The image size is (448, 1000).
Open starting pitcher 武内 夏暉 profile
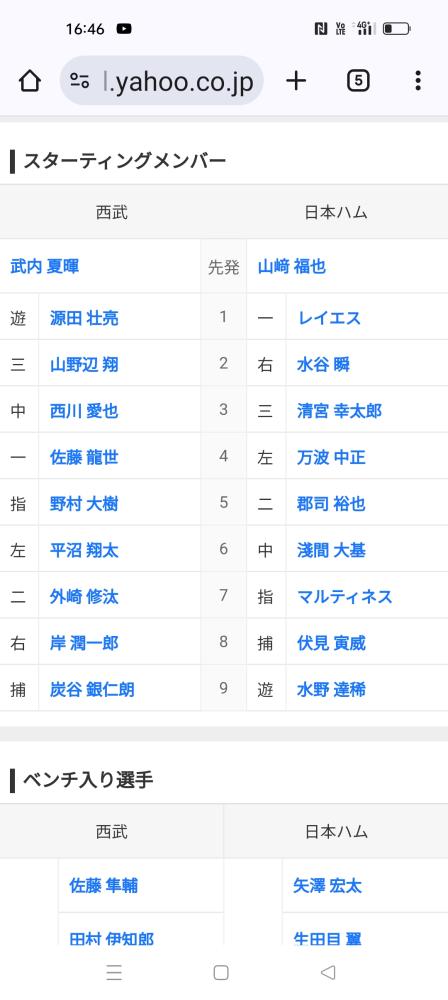45,266
